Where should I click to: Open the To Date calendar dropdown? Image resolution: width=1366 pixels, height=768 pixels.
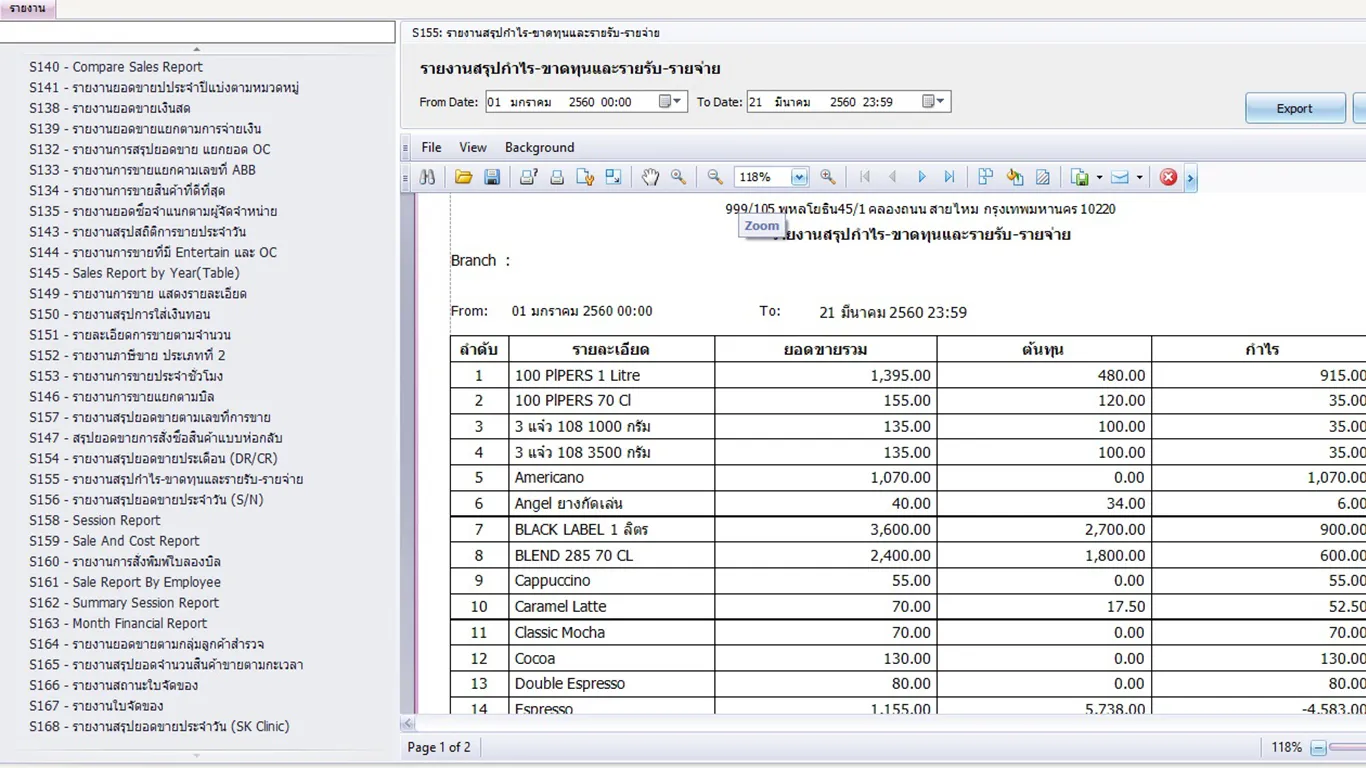pyautogui.click(x=934, y=102)
